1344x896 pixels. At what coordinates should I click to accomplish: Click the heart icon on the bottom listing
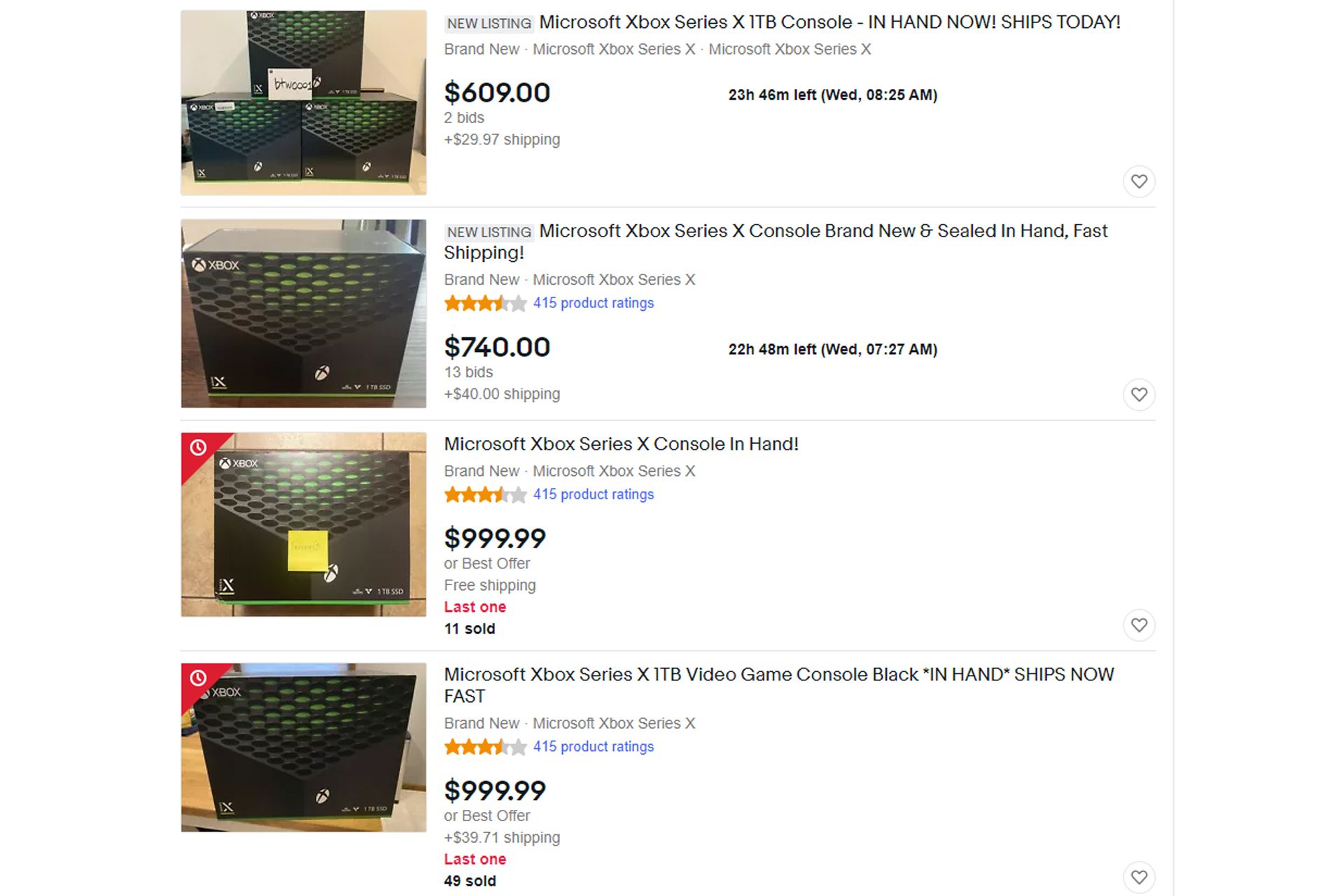[x=1139, y=876]
